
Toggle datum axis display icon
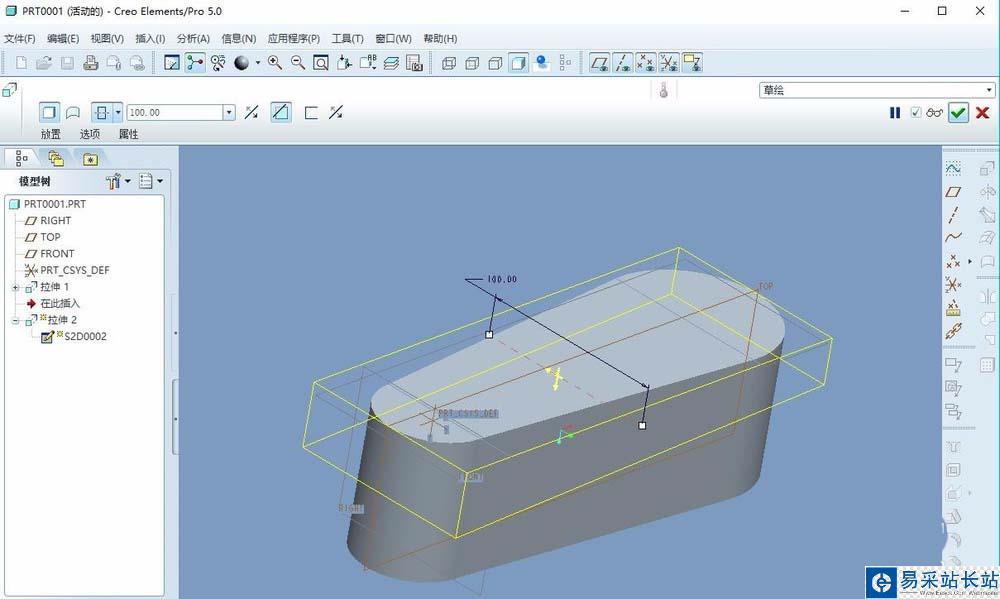coord(622,63)
